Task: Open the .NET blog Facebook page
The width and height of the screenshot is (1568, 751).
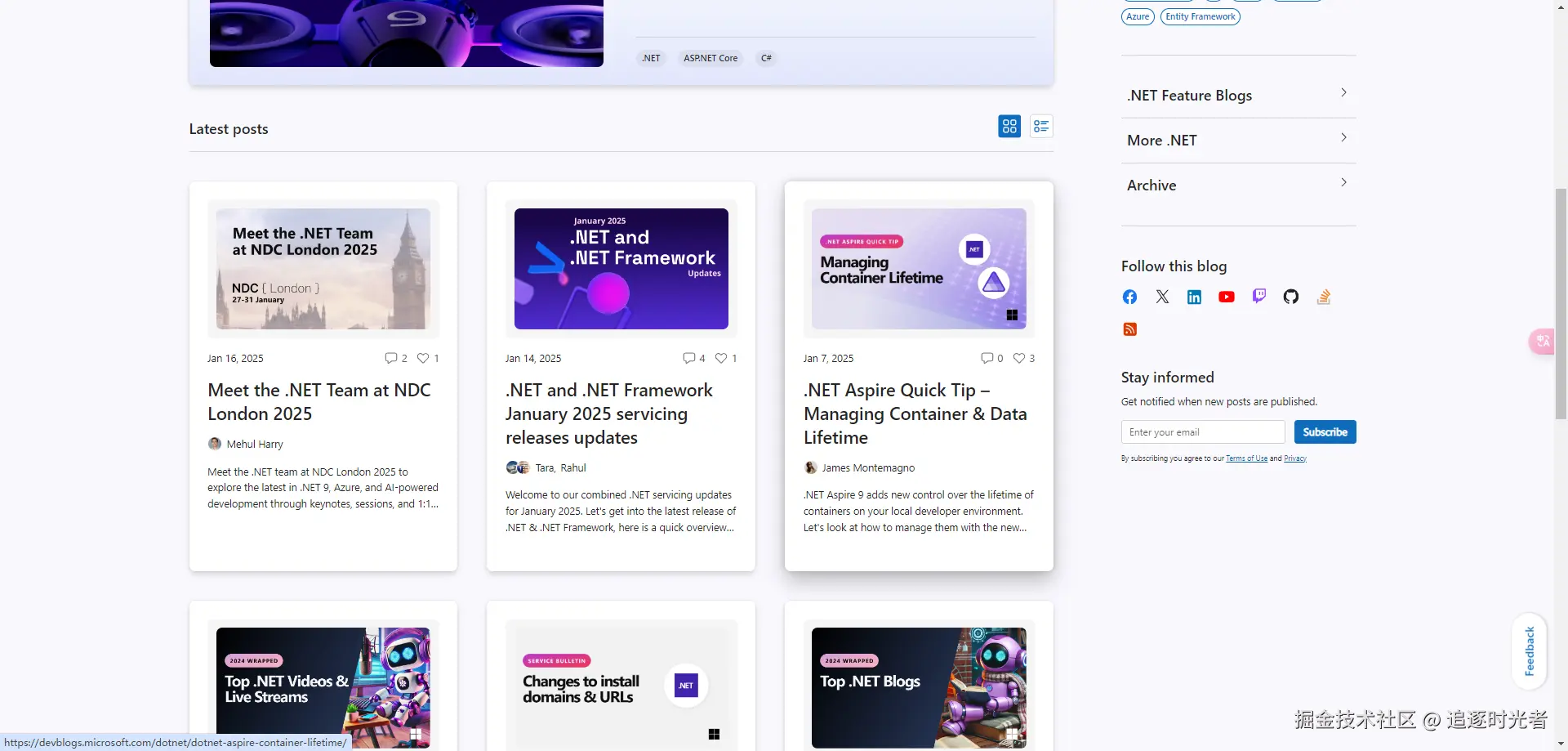Action: [1129, 297]
